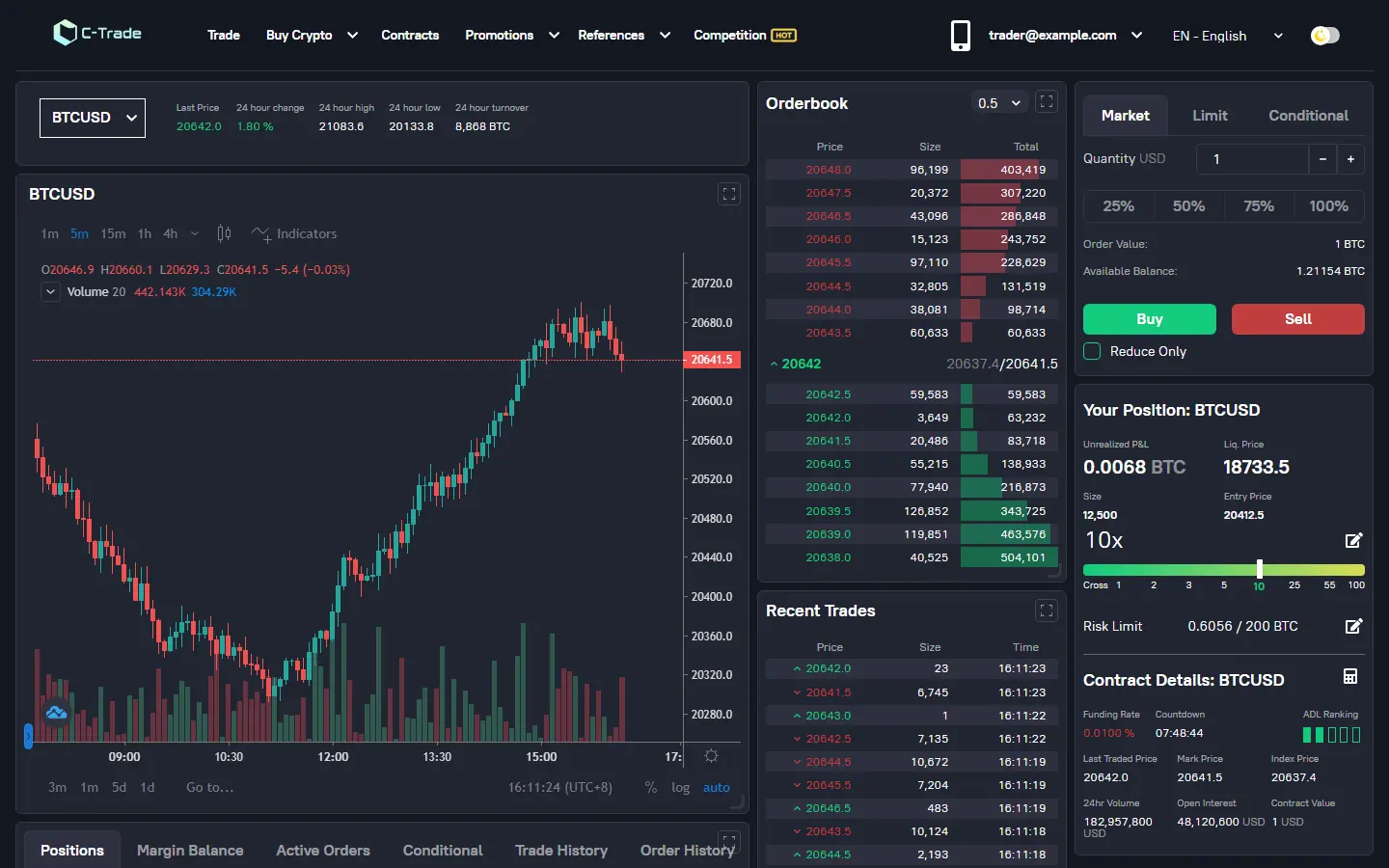Set leverage slider to 25

(x=1294, y=584)
